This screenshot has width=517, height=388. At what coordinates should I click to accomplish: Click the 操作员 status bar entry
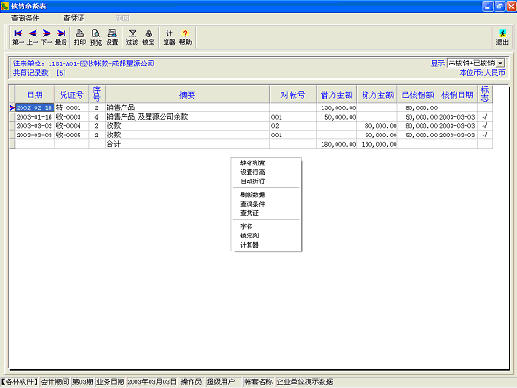coord(191,382)
